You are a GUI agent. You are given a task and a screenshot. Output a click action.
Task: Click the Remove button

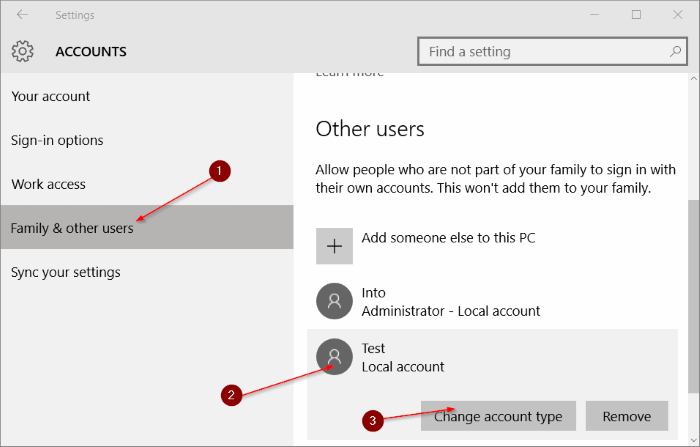(627, 416)
